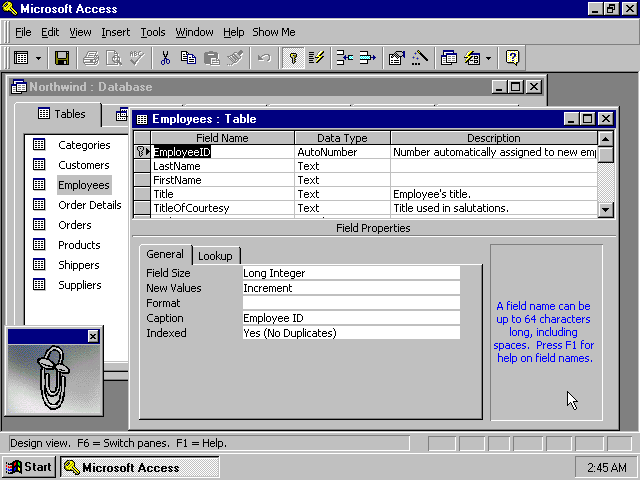
Task: Expand the New Object dropdown arrow
Action: click(489, 58)
